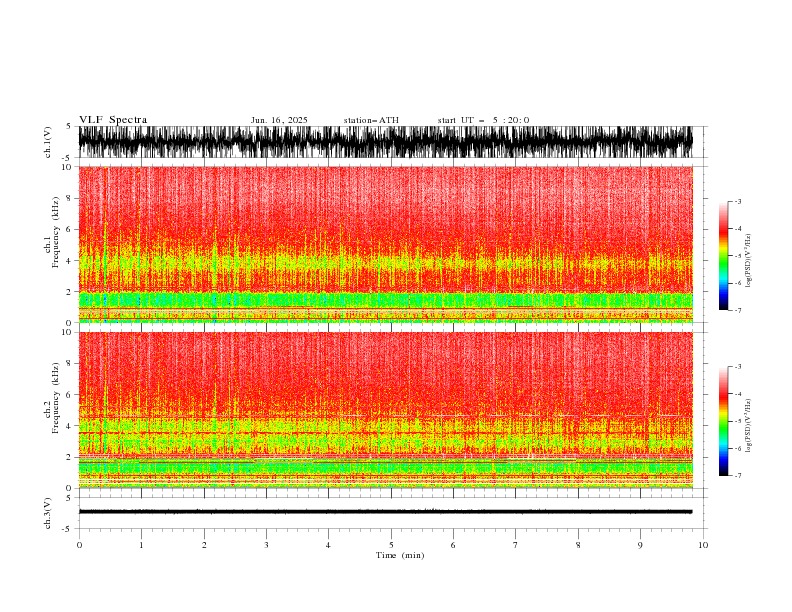Click the ch.2 colorbar 'log(PSD)(V²/Hz)' label
Viewport: 792px width, 612px height.
point(749,426)
